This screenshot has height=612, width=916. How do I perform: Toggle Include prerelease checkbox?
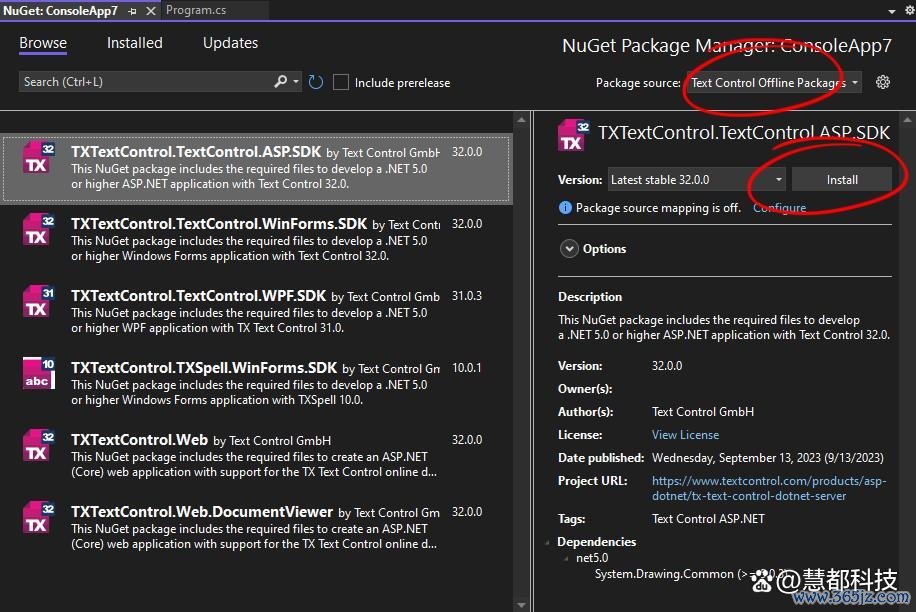pyautogui.click(x=341, y=82)
